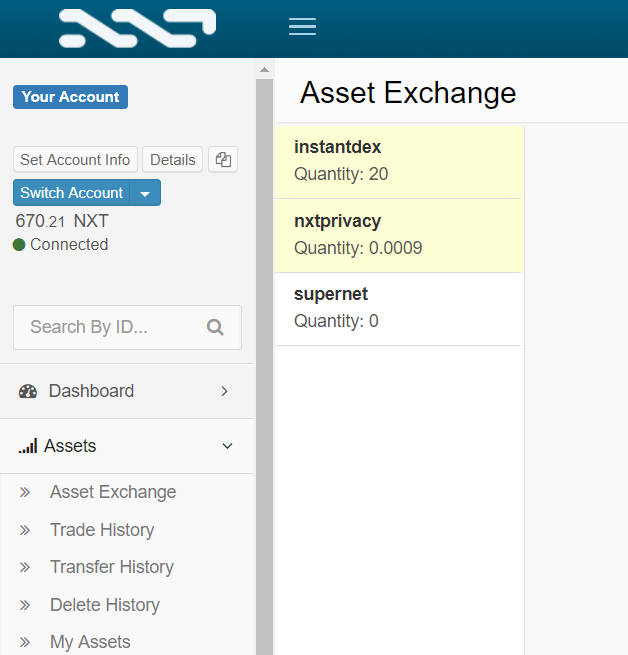628x655 pixels.
Task: Open the Switch Account dropdown arrow
Action: click(145, 193)
